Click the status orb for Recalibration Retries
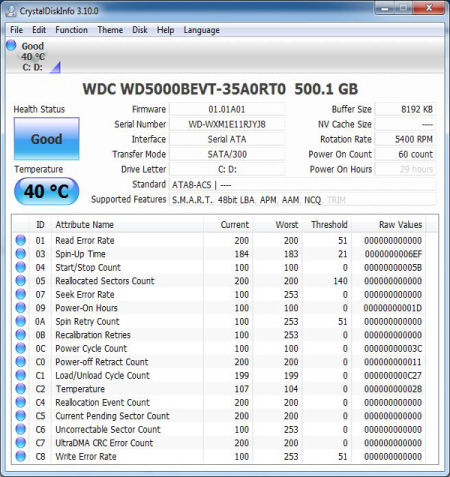 (x=21, y=335)
